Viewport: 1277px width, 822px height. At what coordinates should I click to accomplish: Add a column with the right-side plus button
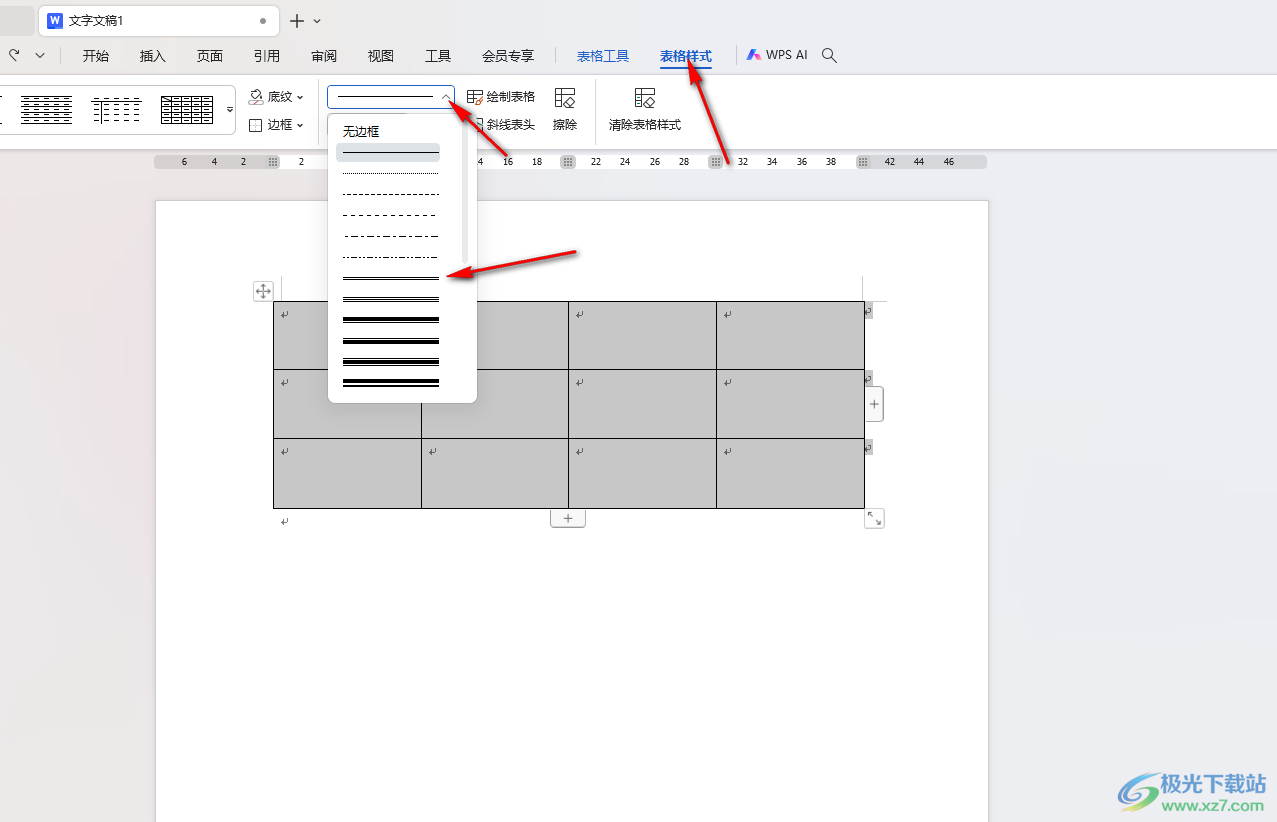874,404
